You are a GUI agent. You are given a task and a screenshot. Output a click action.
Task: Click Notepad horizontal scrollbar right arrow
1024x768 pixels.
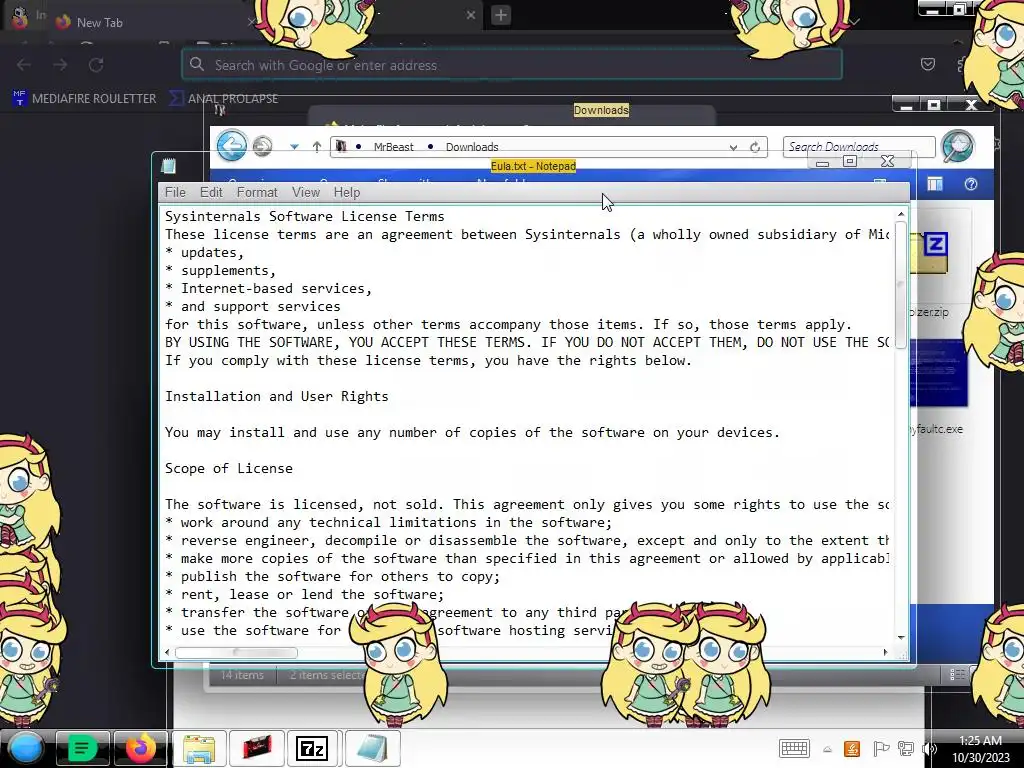886,652
